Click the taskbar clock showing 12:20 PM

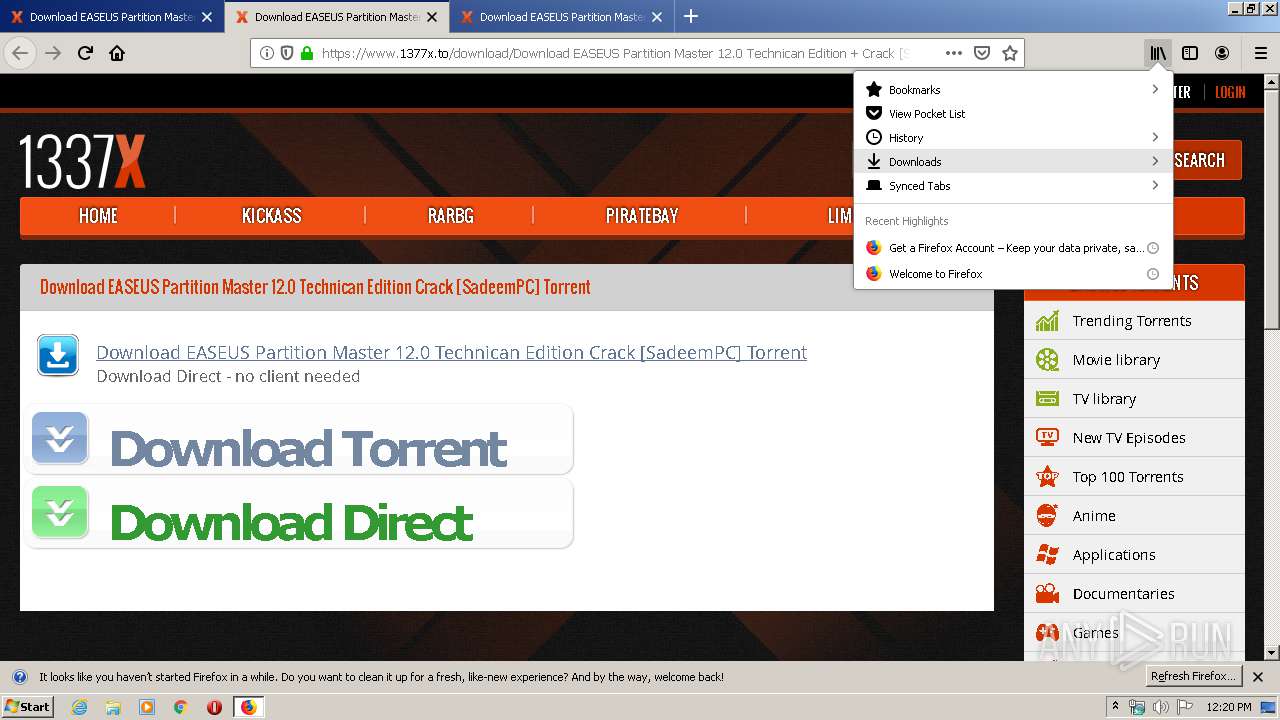click(1228, 707)
